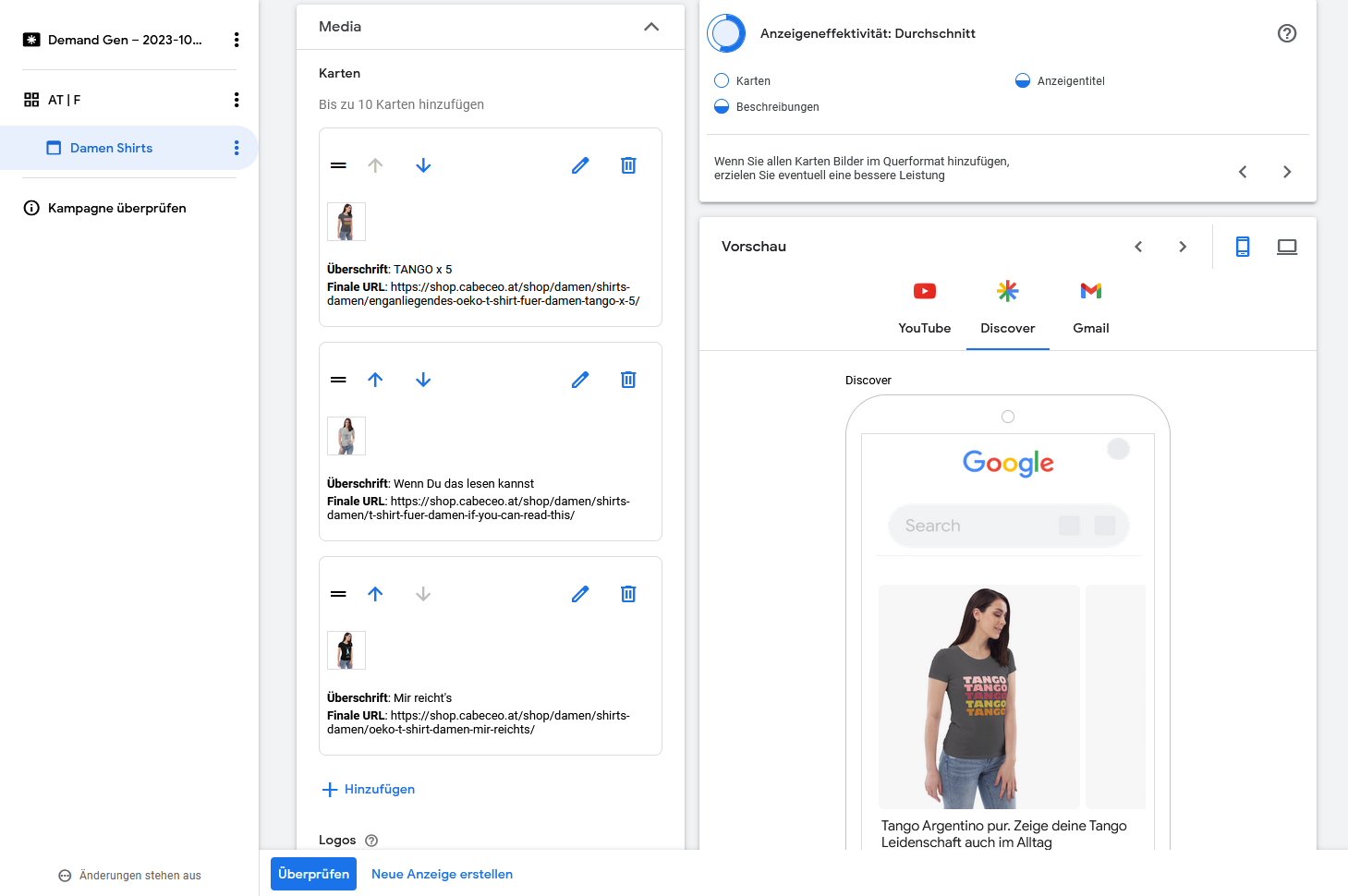This screenshot has width=1348, height=896.
Task: Edit the 'Wenn Du das lesen kannst' card
Action: pyautogui.click(x=580, y=380)
